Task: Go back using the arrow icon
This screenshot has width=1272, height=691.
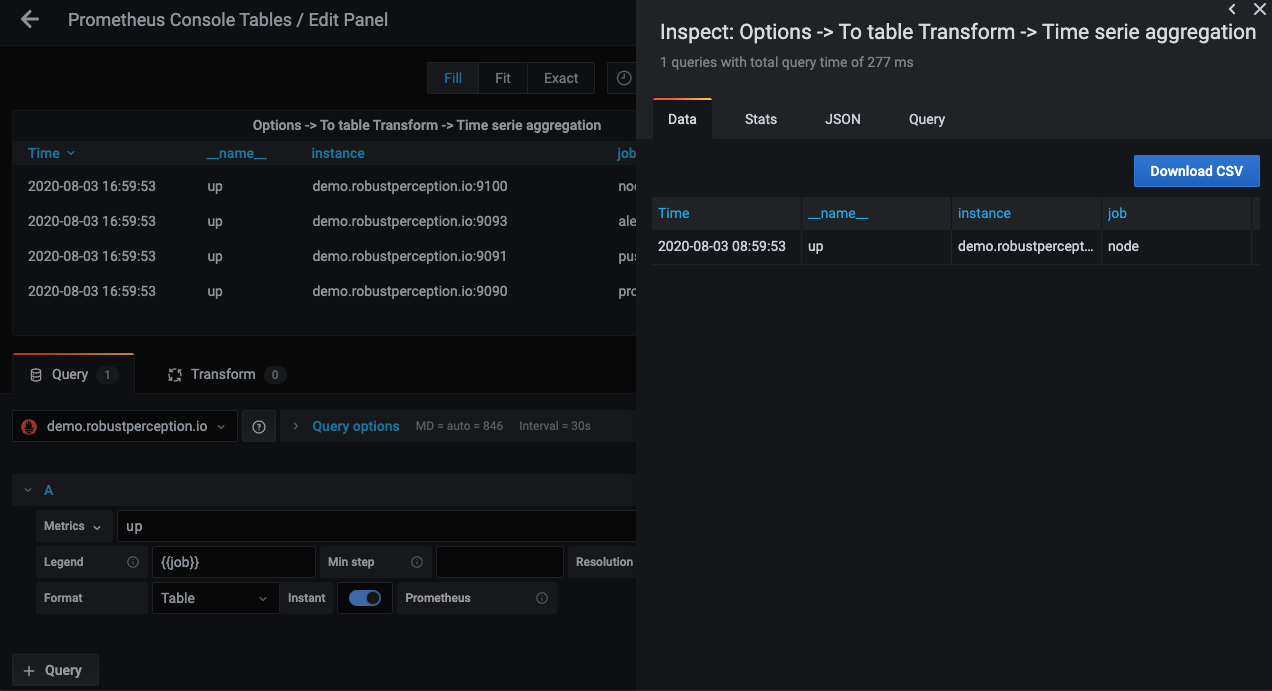Action: tap(30, 19)
